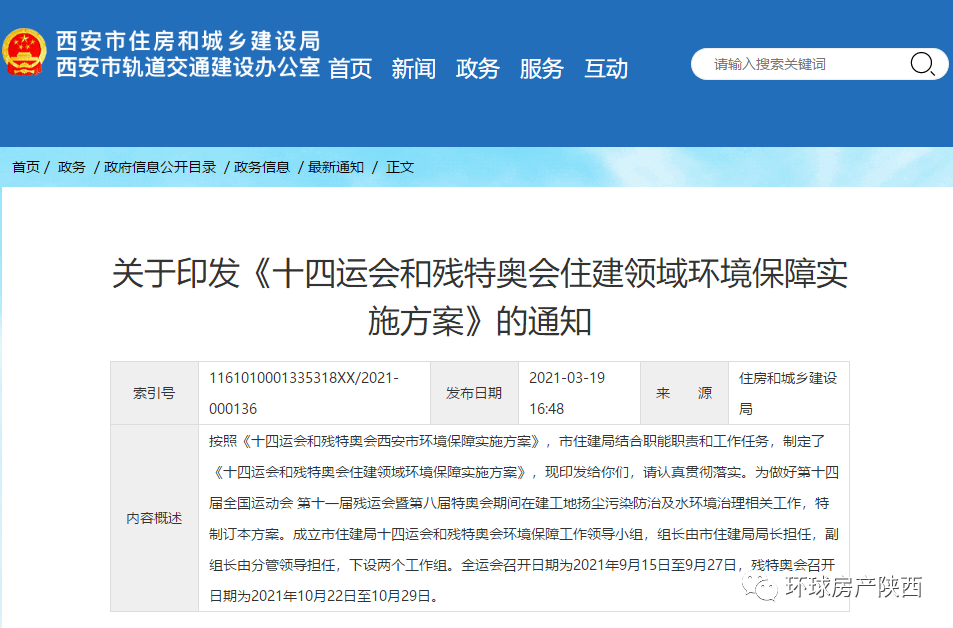Click the article headline about 十四运会
This screenshot has height=628, width=953.
[480, 297]
